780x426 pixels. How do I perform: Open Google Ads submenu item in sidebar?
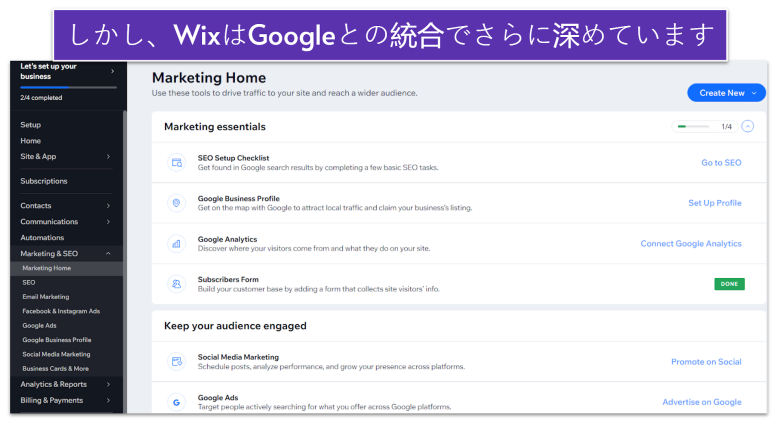click(39, 326)
